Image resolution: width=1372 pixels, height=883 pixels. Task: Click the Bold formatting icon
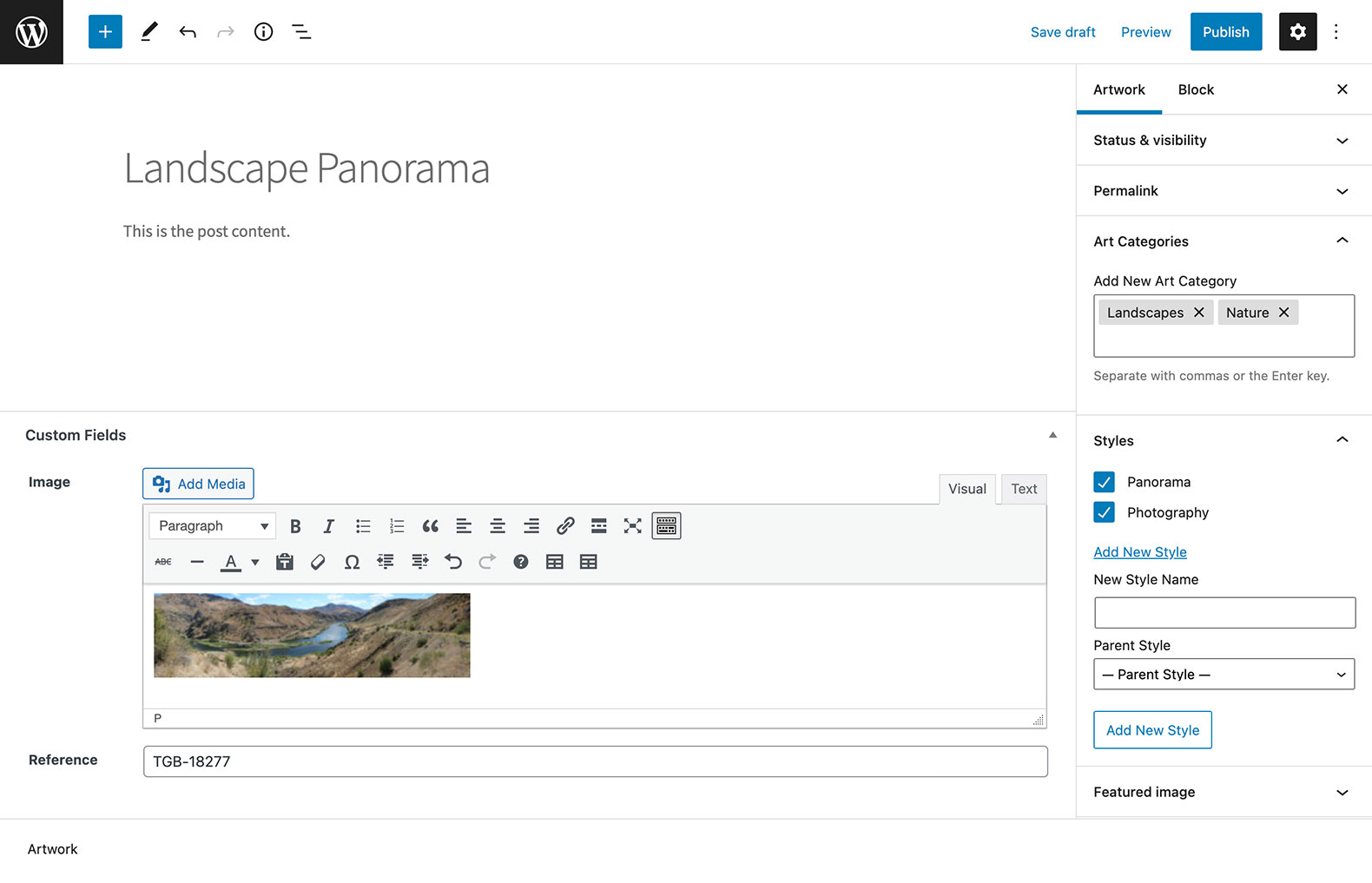coord(295,526)
